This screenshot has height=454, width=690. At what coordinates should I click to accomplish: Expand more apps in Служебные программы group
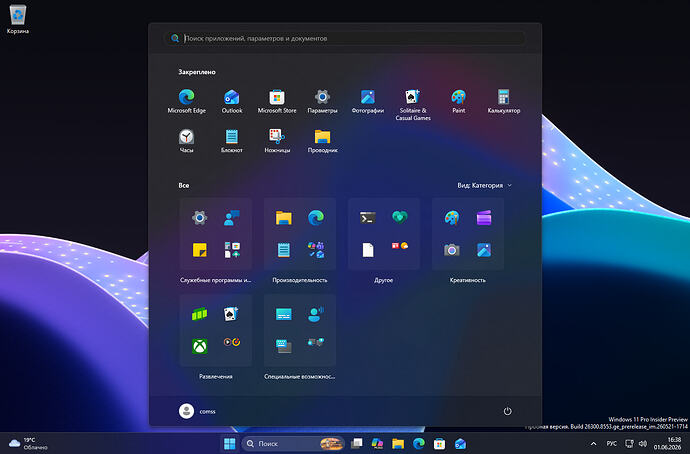click(232, 249)
